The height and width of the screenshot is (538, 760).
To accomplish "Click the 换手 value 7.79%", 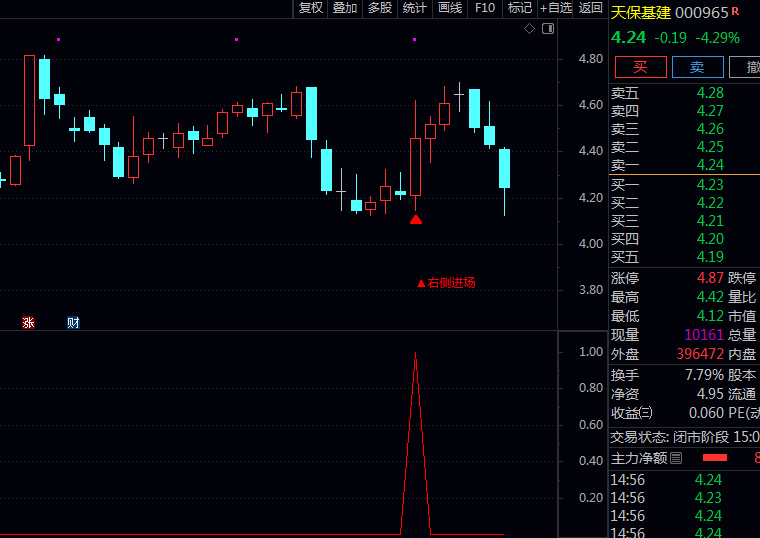I will (704, 375).
